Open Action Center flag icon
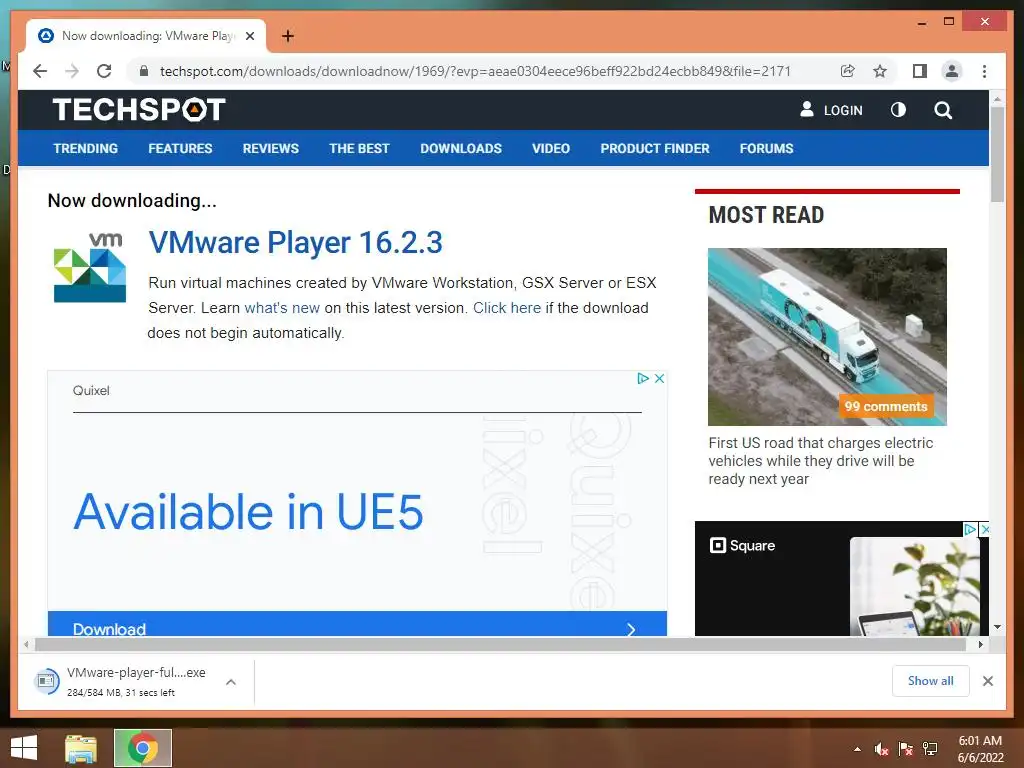The height and width of the screenshot is (768, 1024). click(905, 749)
